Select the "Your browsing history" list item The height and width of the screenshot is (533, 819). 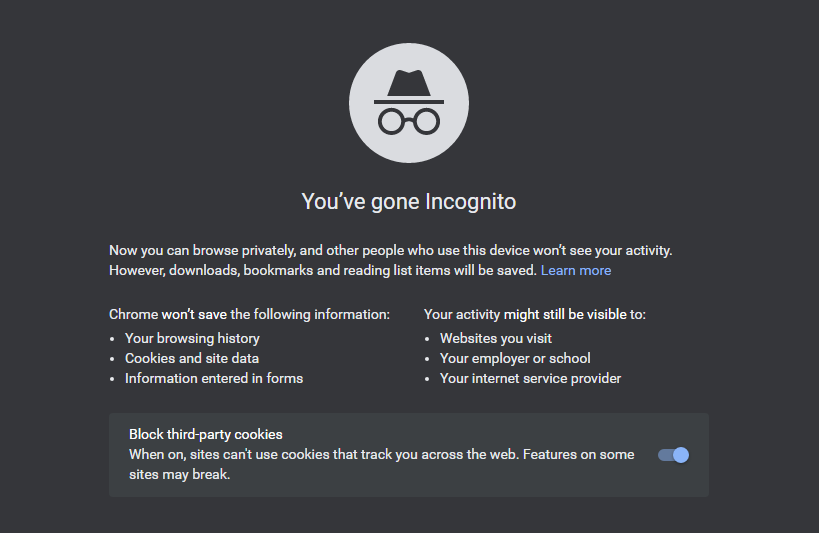pos(192,339)
